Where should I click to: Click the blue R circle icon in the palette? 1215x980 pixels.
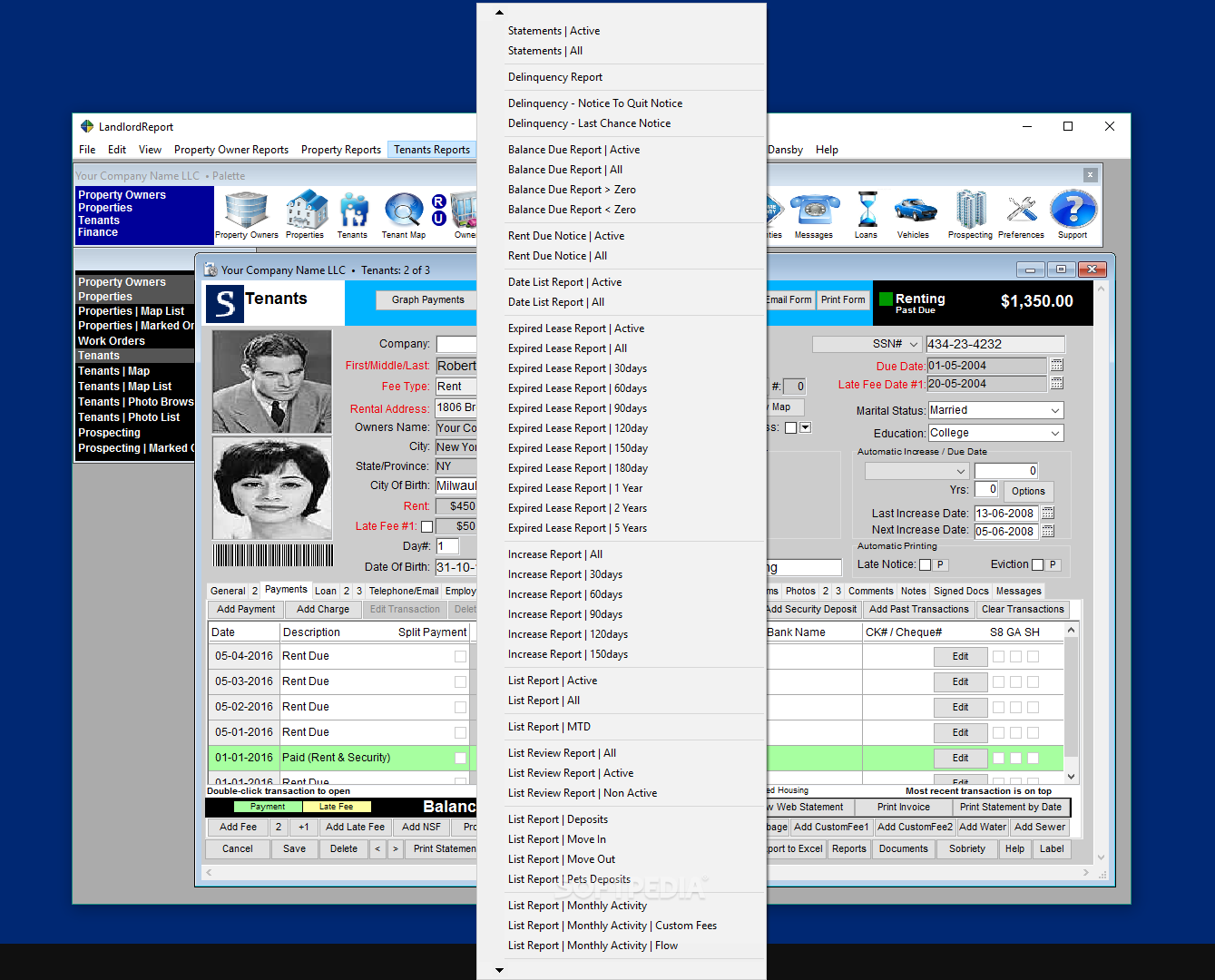(x=439, y=201)
